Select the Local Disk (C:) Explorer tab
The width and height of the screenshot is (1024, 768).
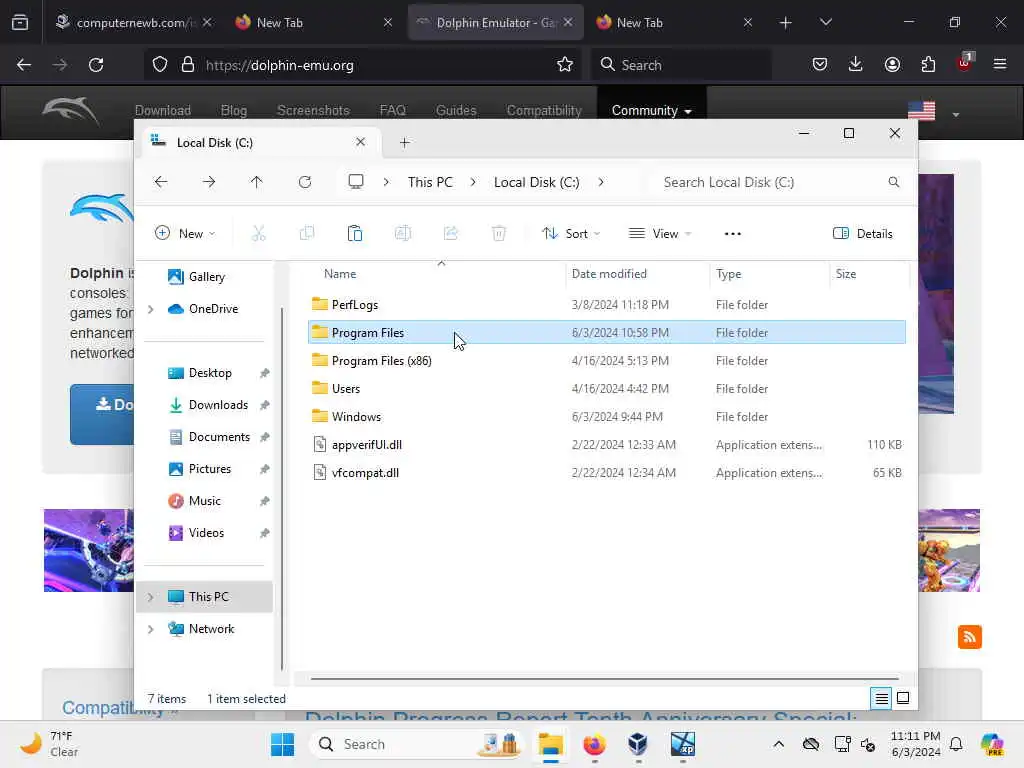260,142
